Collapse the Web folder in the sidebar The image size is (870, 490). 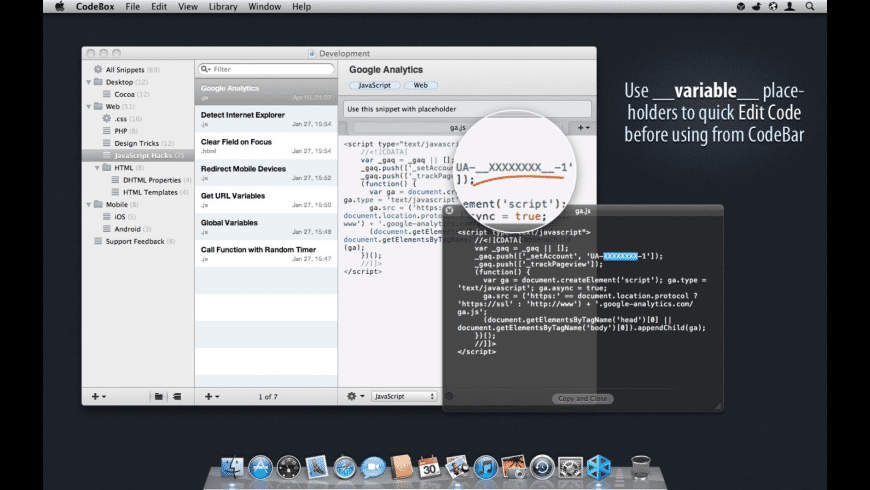point(89,106)
